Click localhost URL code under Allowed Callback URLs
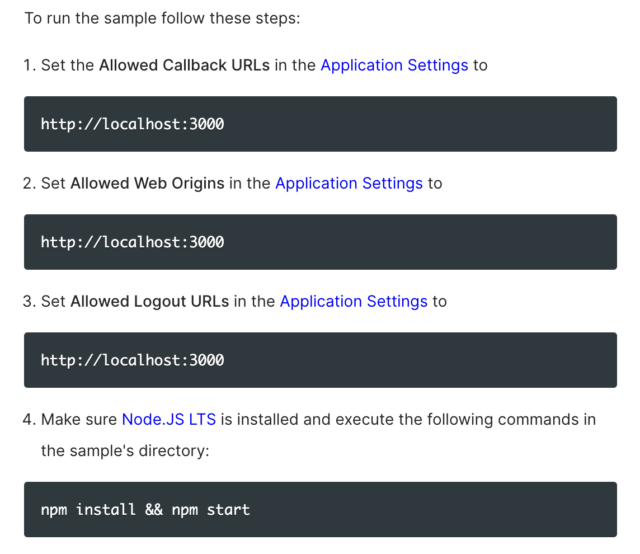The width and height of the screenshot is (640, 554). click(x=133, y=124)
